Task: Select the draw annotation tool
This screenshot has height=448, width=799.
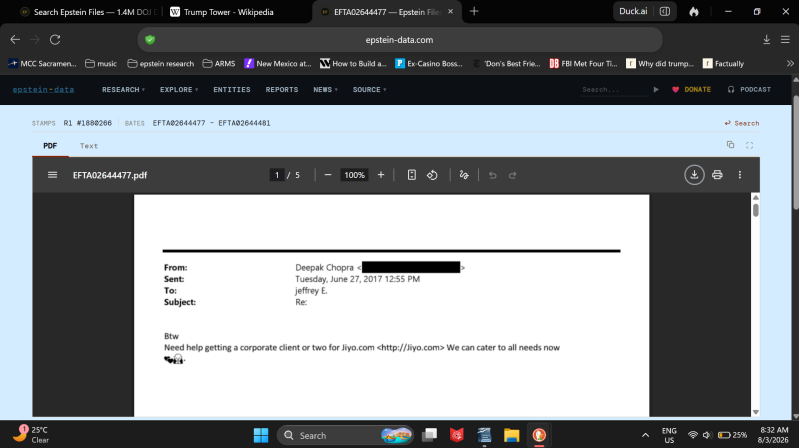Action: (x=464, y=175)
